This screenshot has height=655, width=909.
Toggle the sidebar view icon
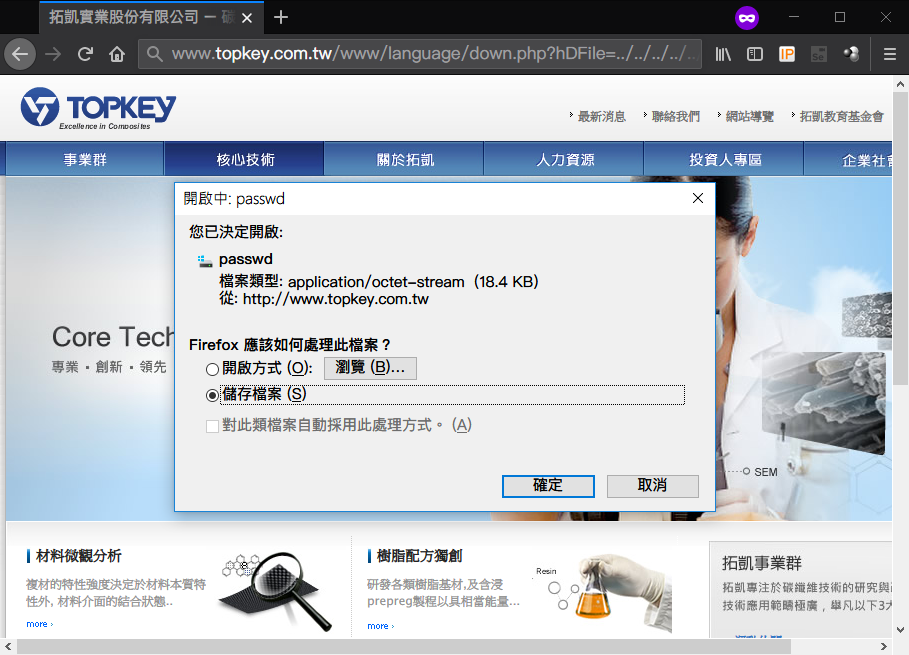tap(755, 54)
